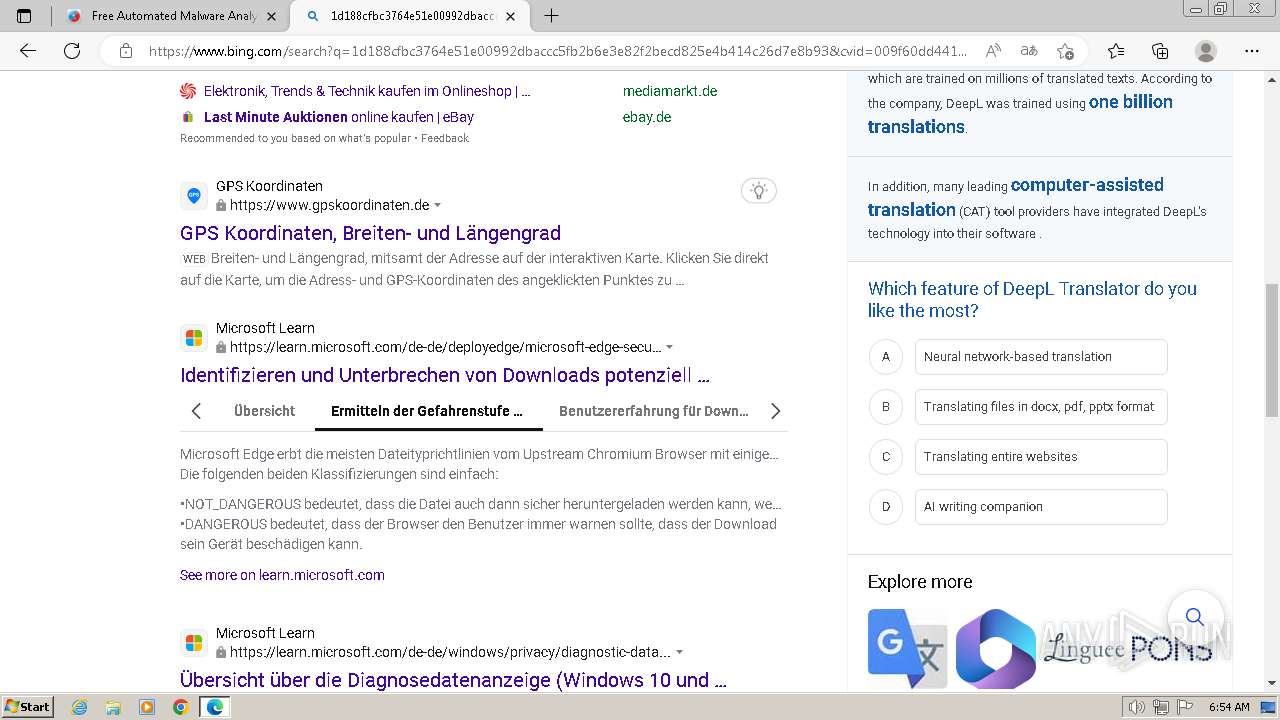Switch to Free Automated Malware Analysis tab

(x=172, y=16)
